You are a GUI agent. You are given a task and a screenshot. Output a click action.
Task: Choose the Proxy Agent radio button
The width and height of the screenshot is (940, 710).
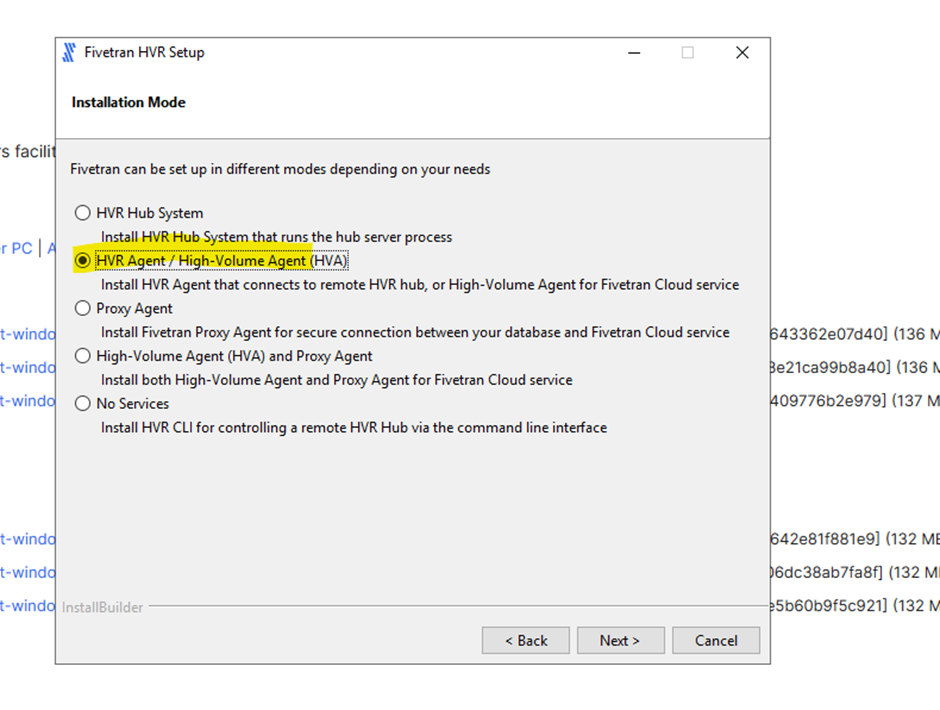pos(83,308)
